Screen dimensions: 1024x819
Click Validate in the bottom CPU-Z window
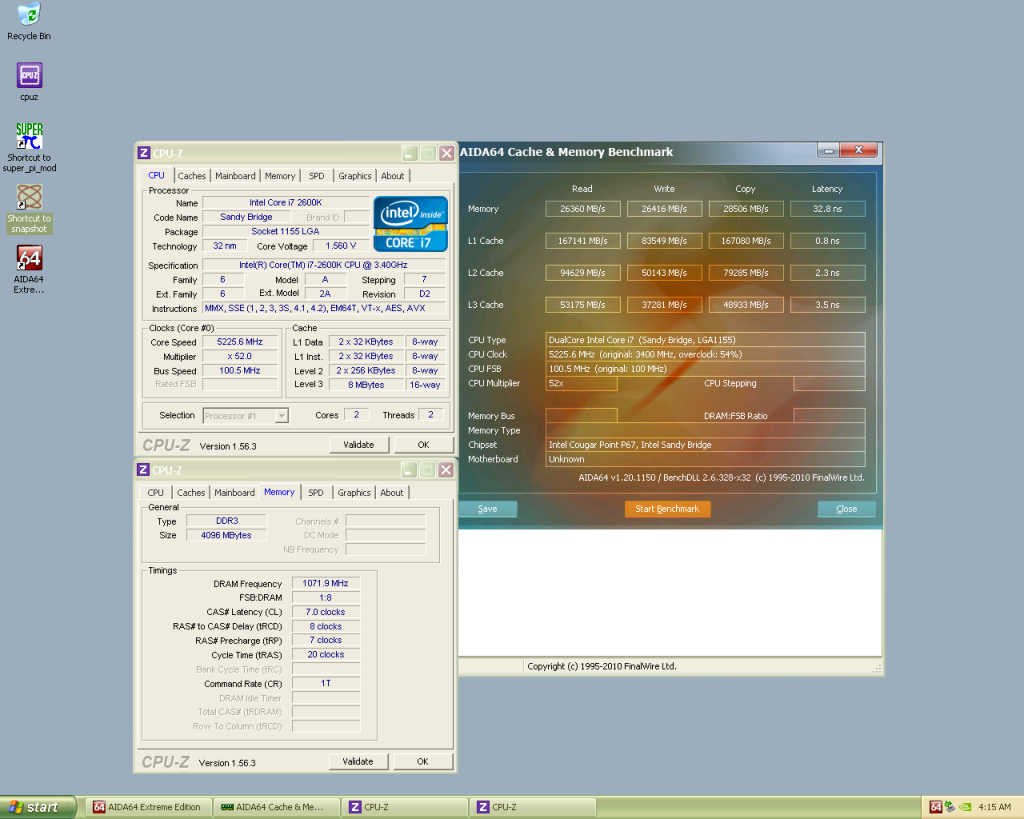tap(358, 762)
